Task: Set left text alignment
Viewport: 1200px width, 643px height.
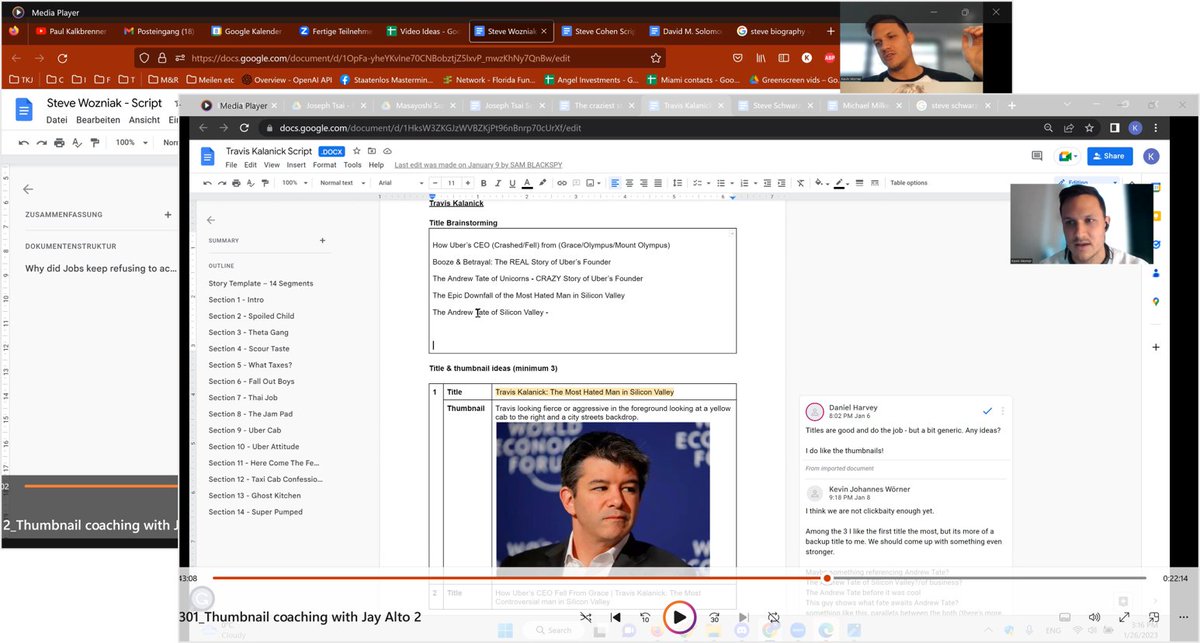Action: click(x=615, y=183)
